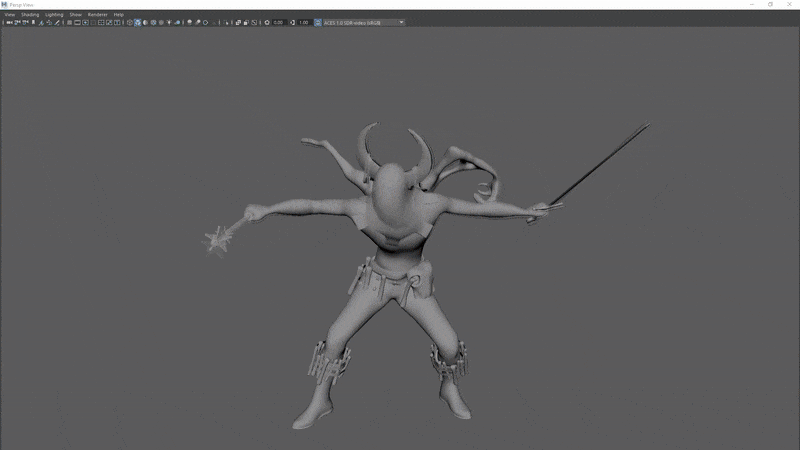The width and height of the screenshot is (800, 450).
Task: Click the select camera icon
Action: click(10, 22)
